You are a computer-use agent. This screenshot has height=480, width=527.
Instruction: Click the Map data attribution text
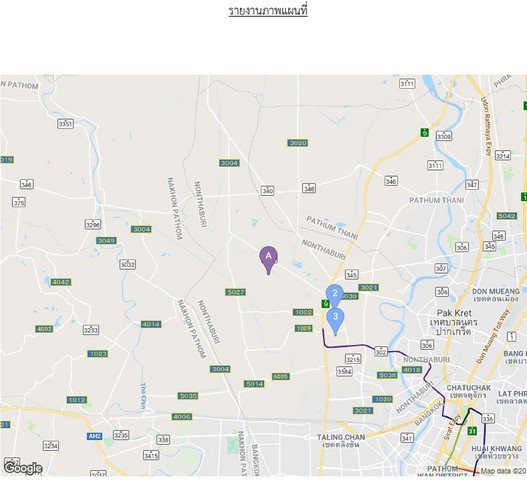click(x=503, y=471)
